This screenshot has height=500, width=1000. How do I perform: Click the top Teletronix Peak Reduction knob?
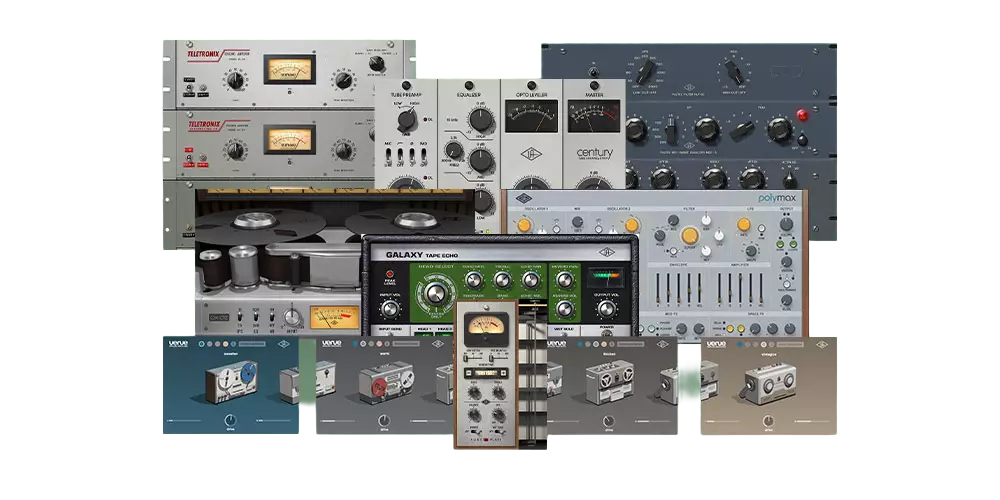(346, 82)
